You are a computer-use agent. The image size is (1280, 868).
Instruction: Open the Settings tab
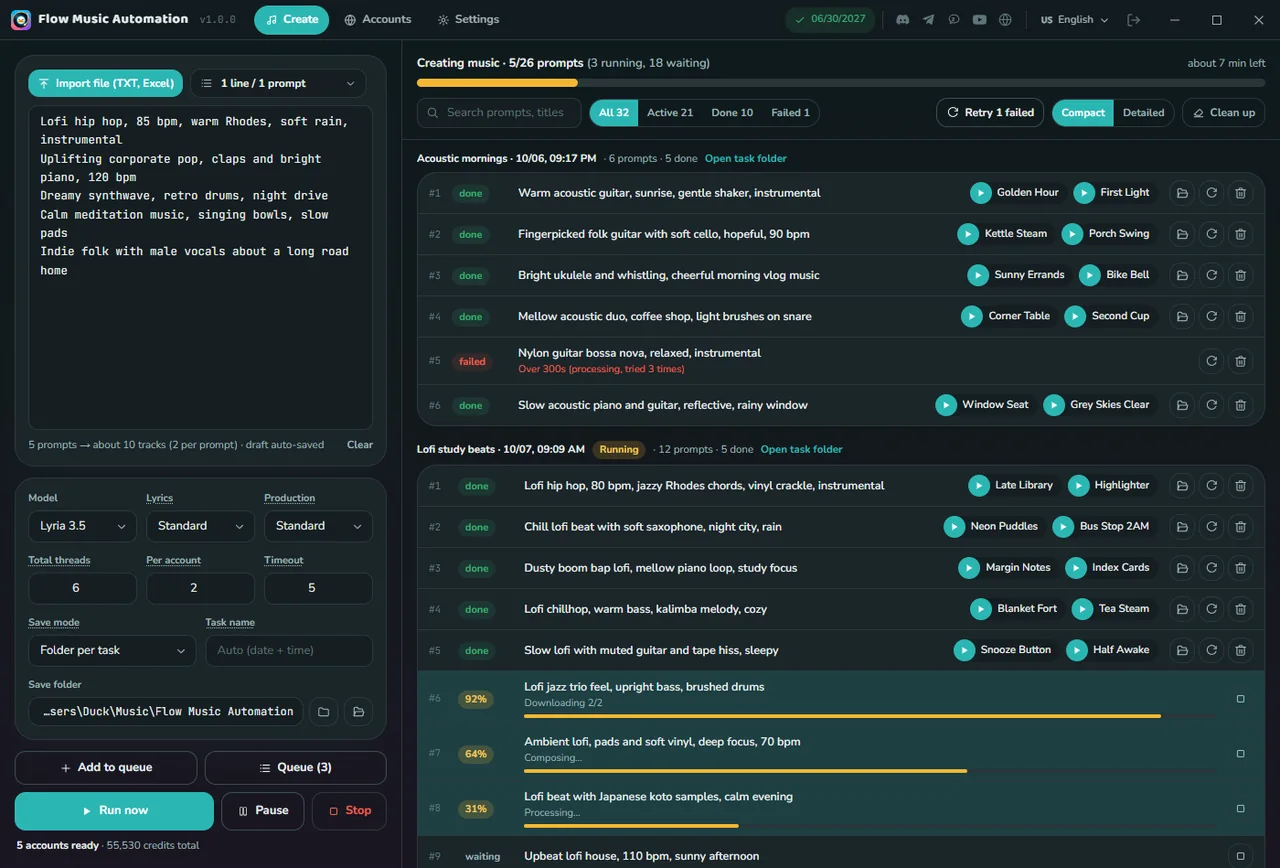pos(468,20)
